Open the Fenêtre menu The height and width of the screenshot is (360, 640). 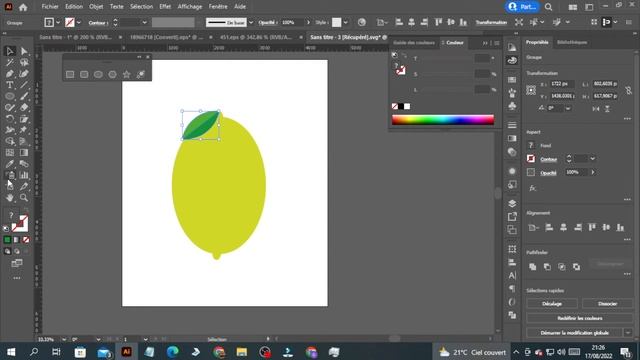(218, 7)
